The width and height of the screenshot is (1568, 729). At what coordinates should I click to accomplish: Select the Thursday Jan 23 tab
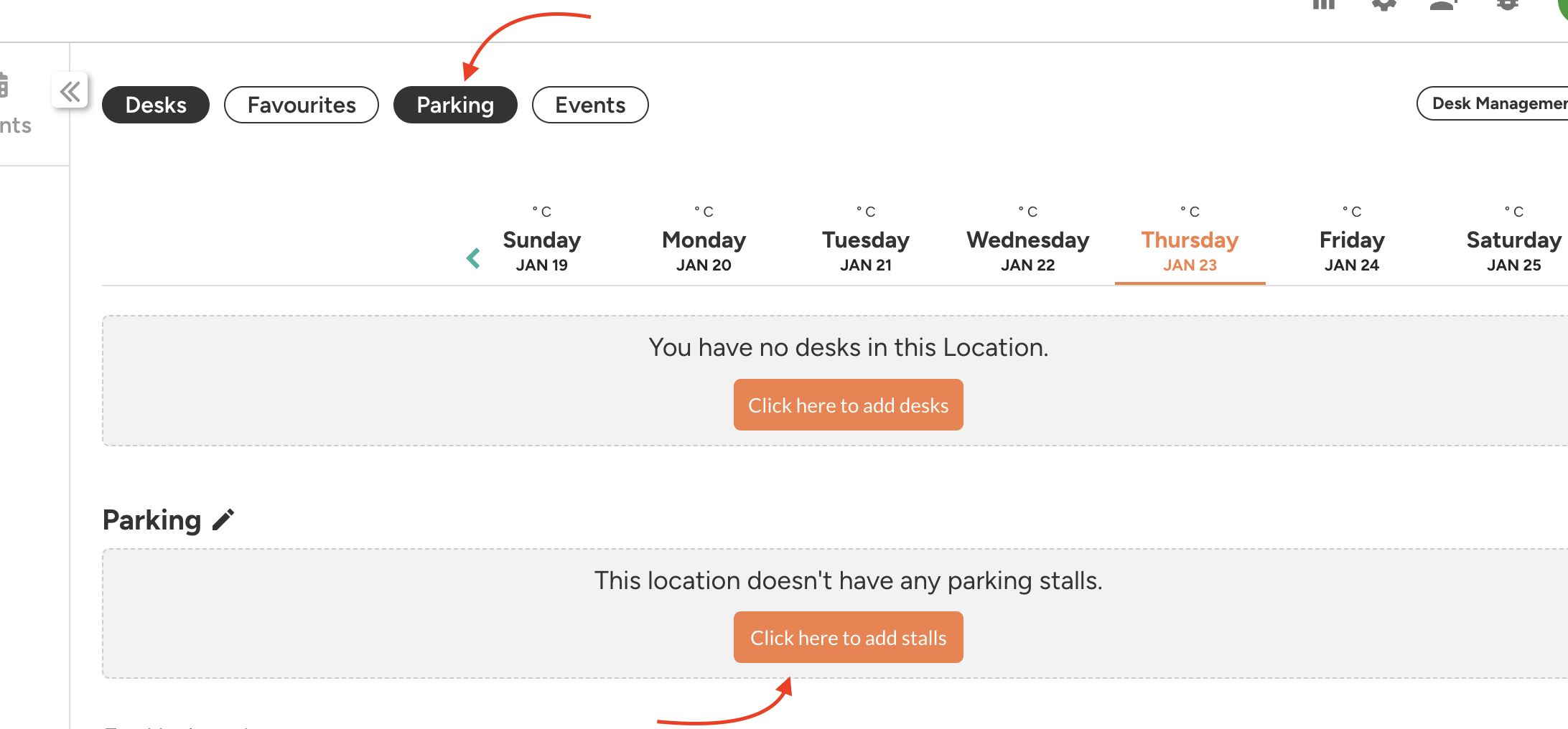pos(1190,250)
